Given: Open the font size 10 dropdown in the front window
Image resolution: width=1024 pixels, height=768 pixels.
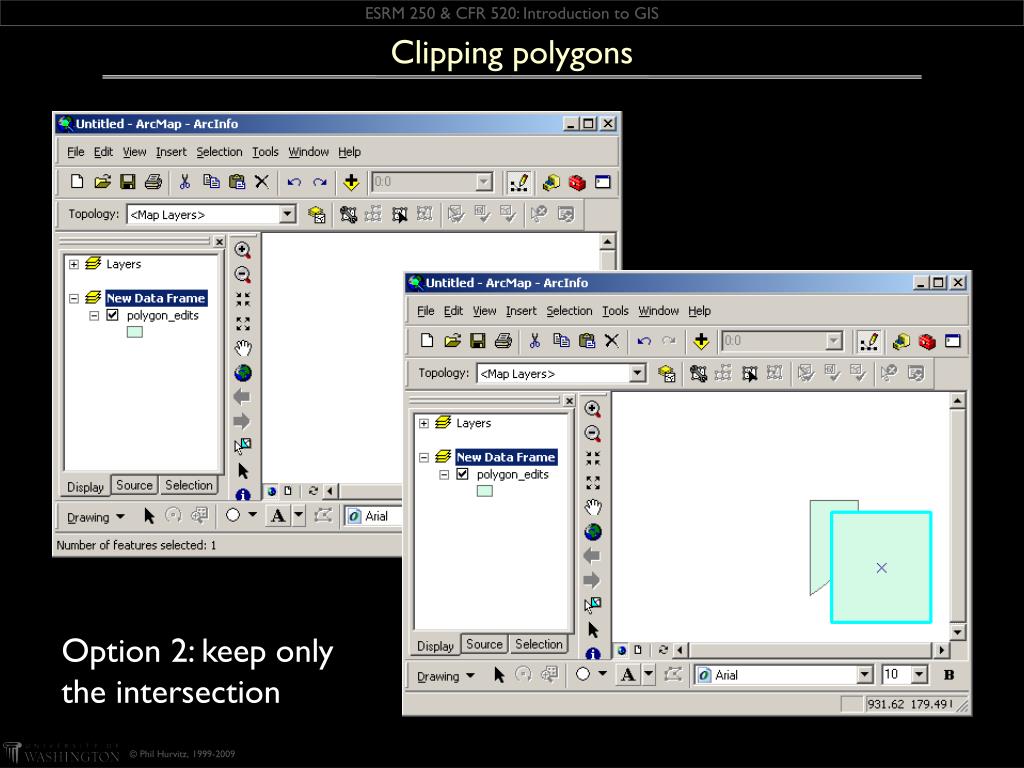Looking at the screenshot, I should (x=920, y=675).
